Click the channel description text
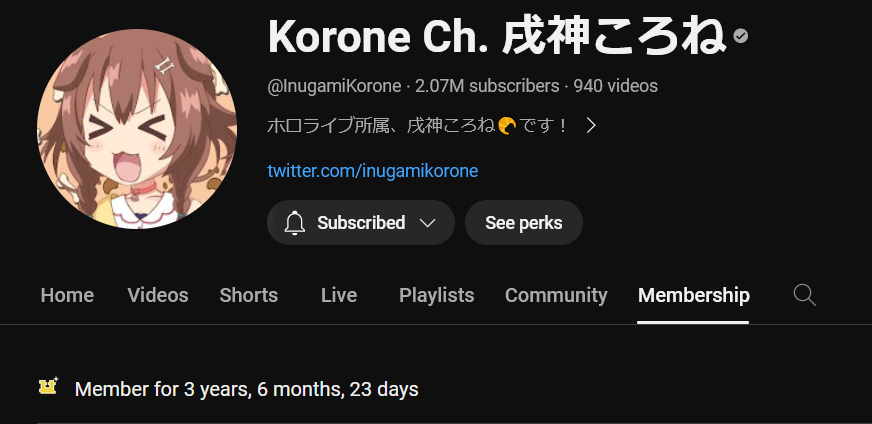Image resolution: width=872 pixels, height=424 pixels. click(x=417, y=126)
